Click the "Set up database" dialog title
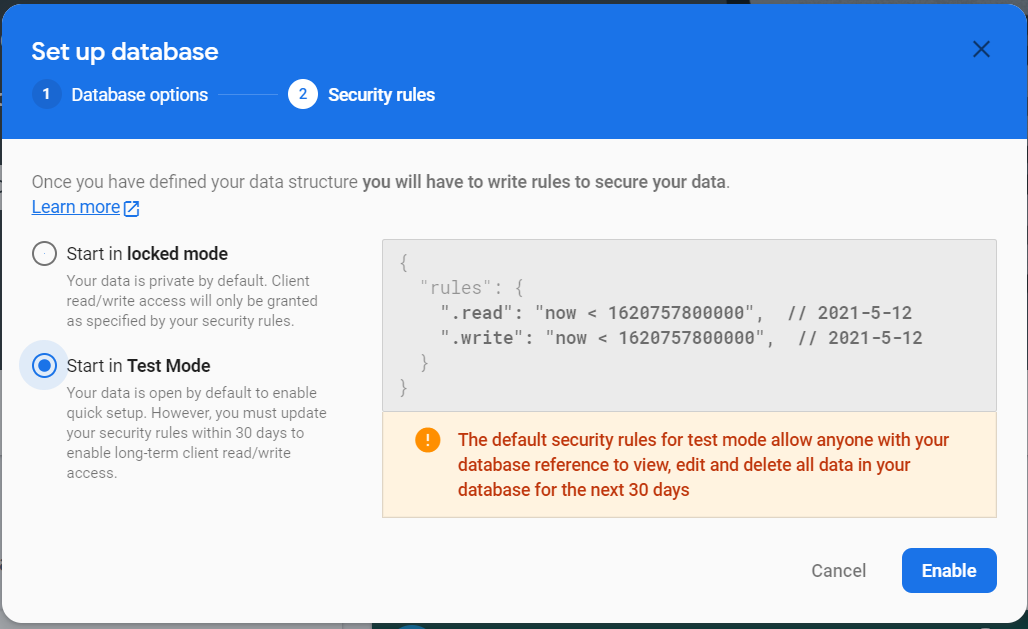 pyautogui.click(x=125, y=51)
